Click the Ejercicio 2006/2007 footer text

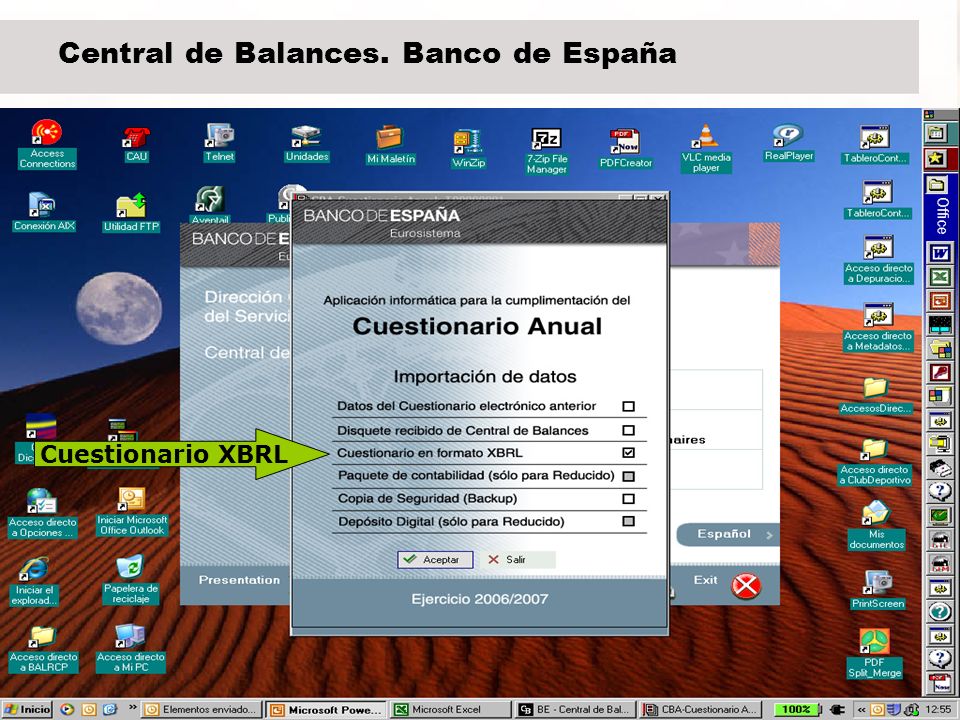pyautogui.click(x=479, y=599)
